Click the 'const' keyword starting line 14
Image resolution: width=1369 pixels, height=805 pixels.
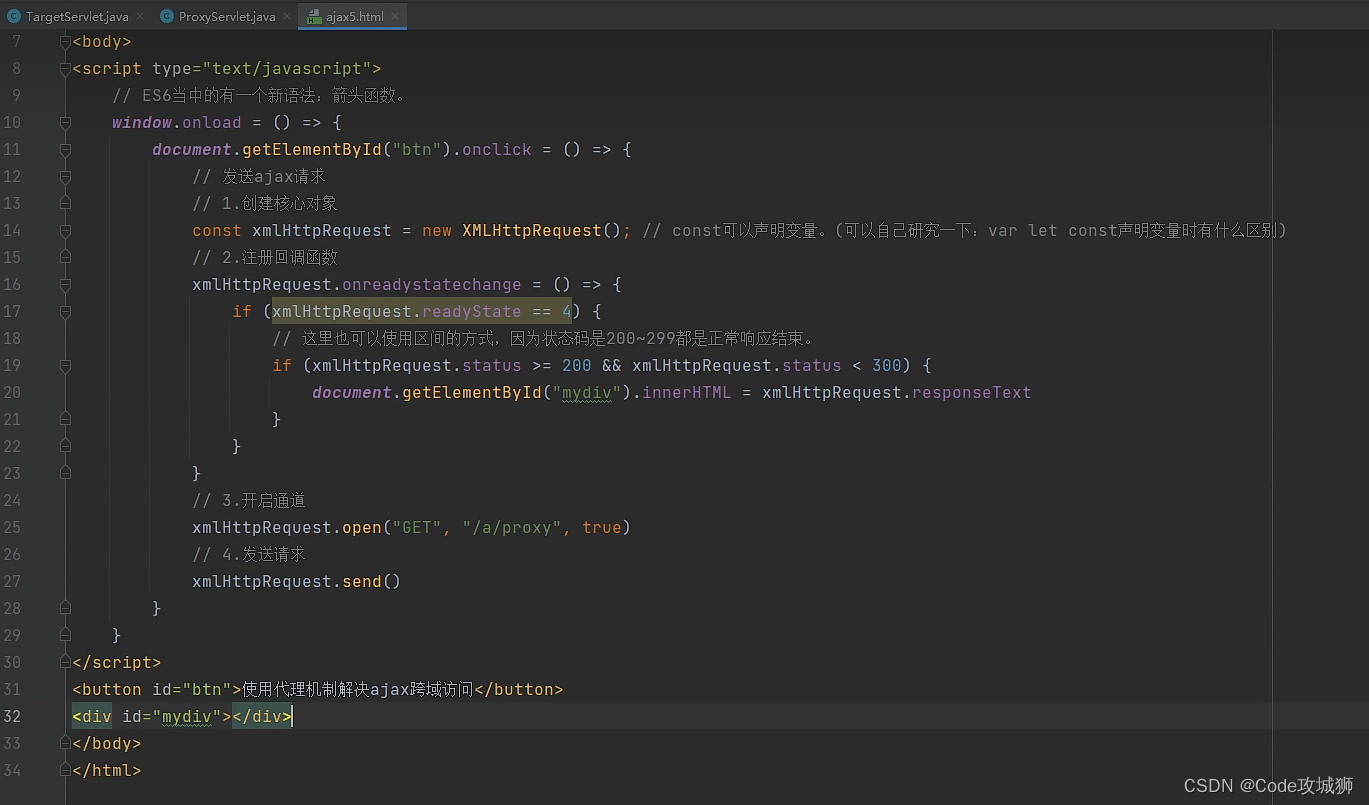[x=217, y=231]
